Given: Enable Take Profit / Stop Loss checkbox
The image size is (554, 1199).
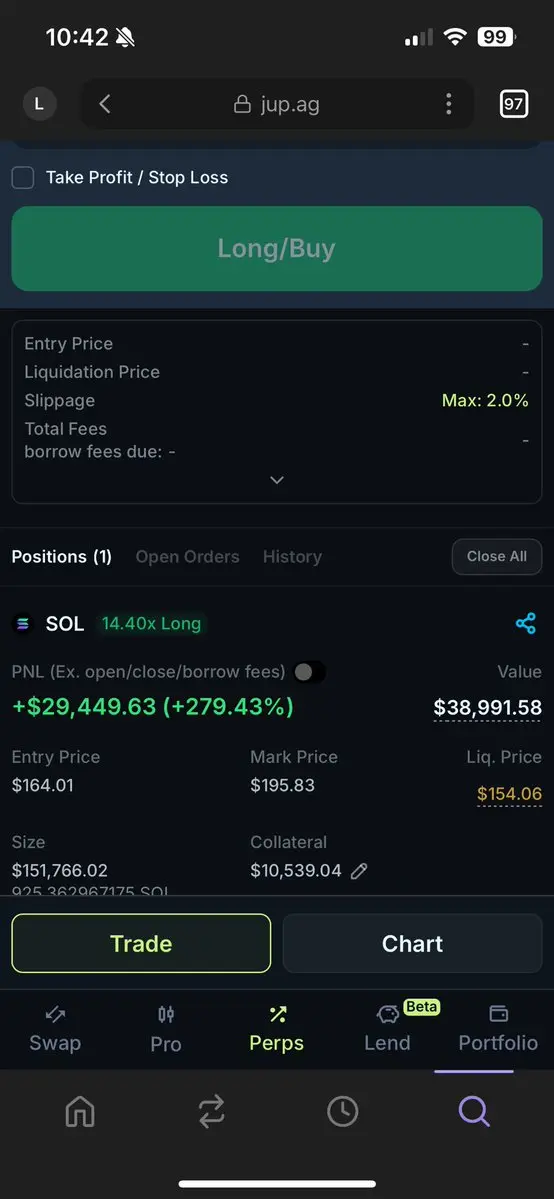Looking at the screenshot, I should [23, 178].
